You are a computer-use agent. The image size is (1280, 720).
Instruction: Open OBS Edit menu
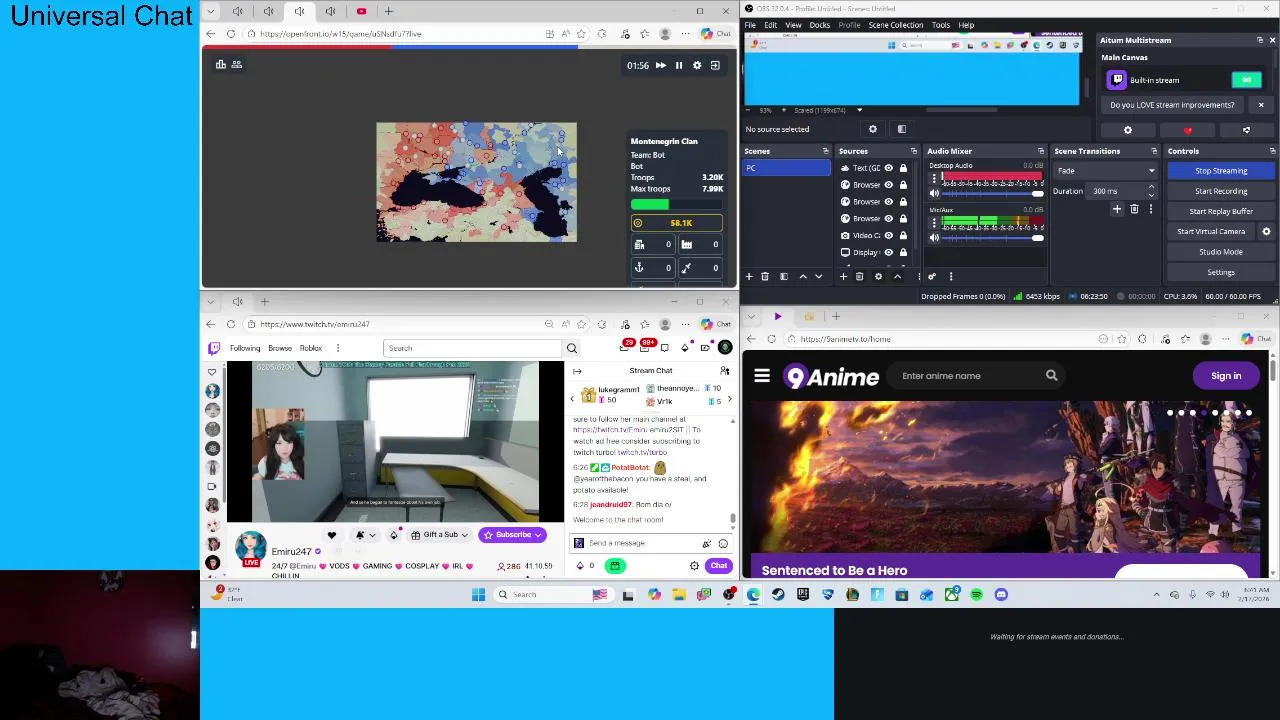click(770, 25)
